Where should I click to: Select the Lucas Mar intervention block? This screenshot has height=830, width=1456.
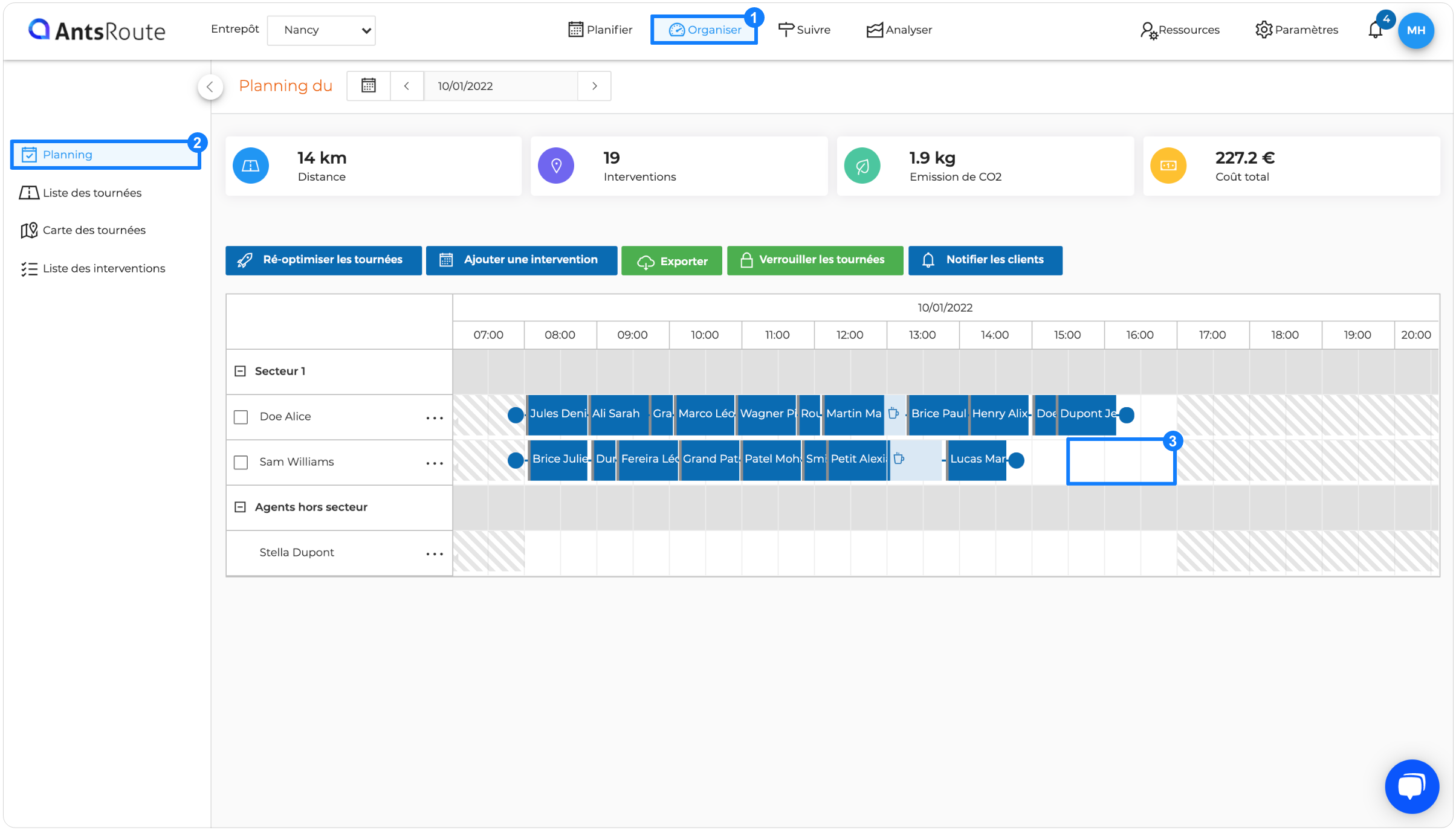pyautogui.click(x=977, y=460)
